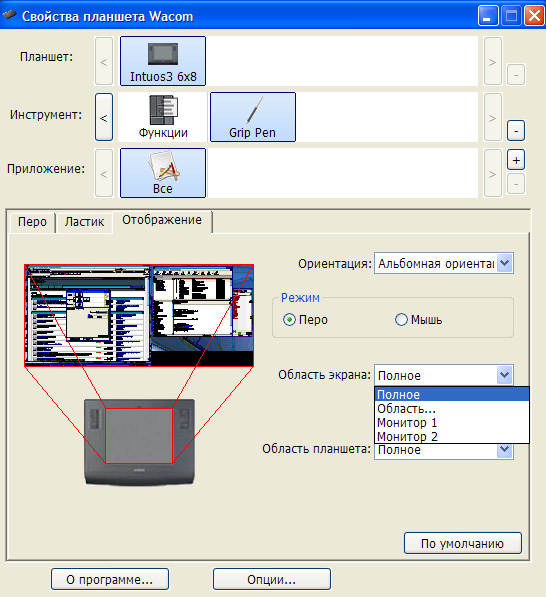Click the tablet image preview

139,442
